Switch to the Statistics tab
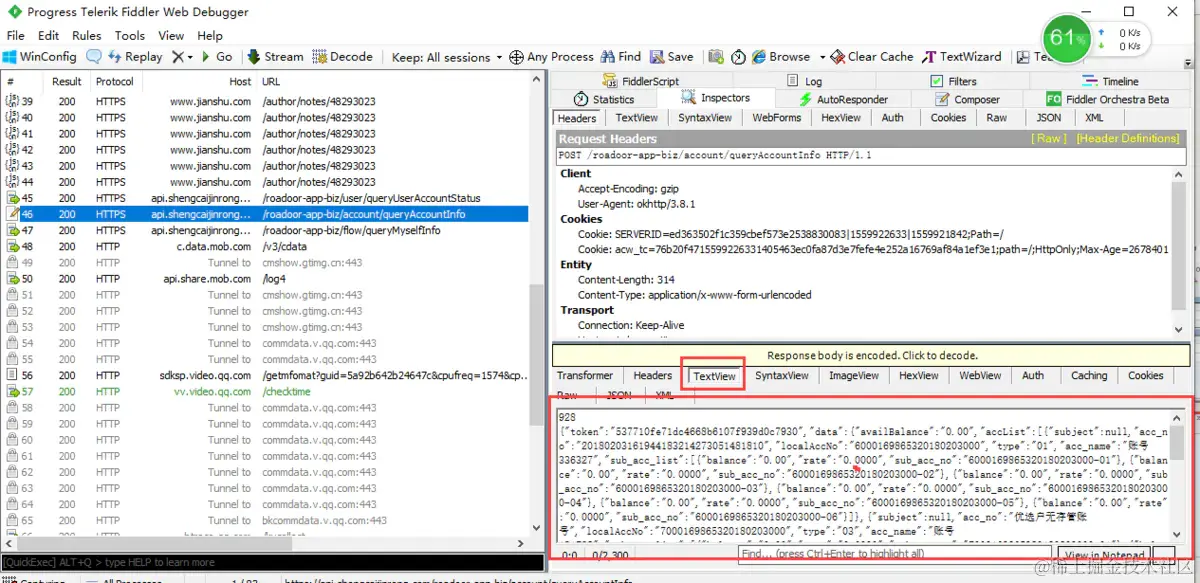 [x=605, y=99]
